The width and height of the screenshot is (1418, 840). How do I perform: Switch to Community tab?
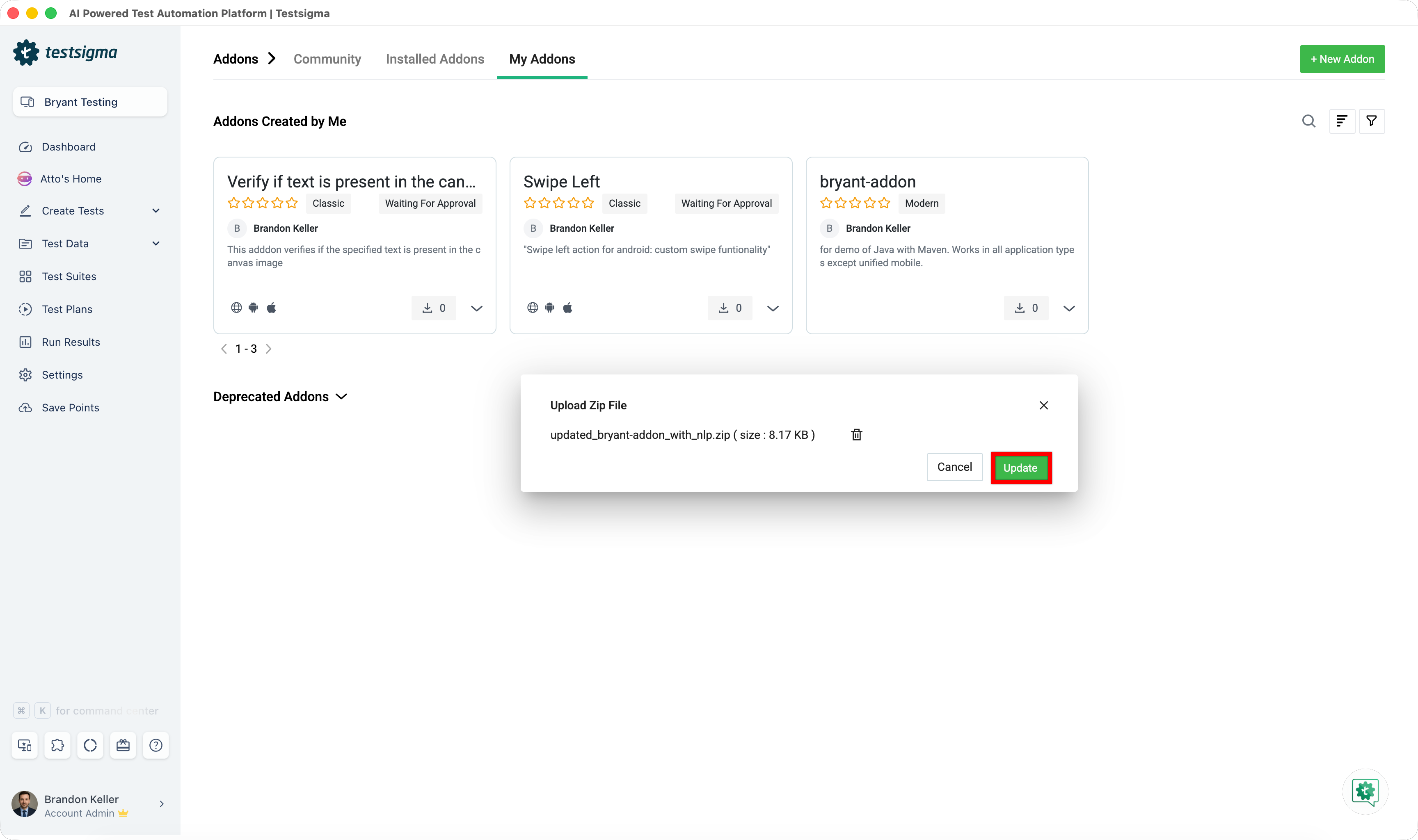[x=327, y=59]
